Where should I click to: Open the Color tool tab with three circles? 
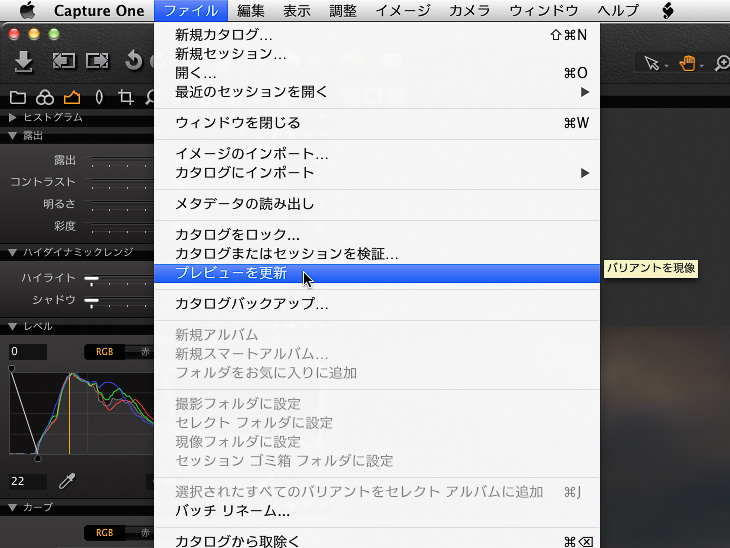click(44, 97)
